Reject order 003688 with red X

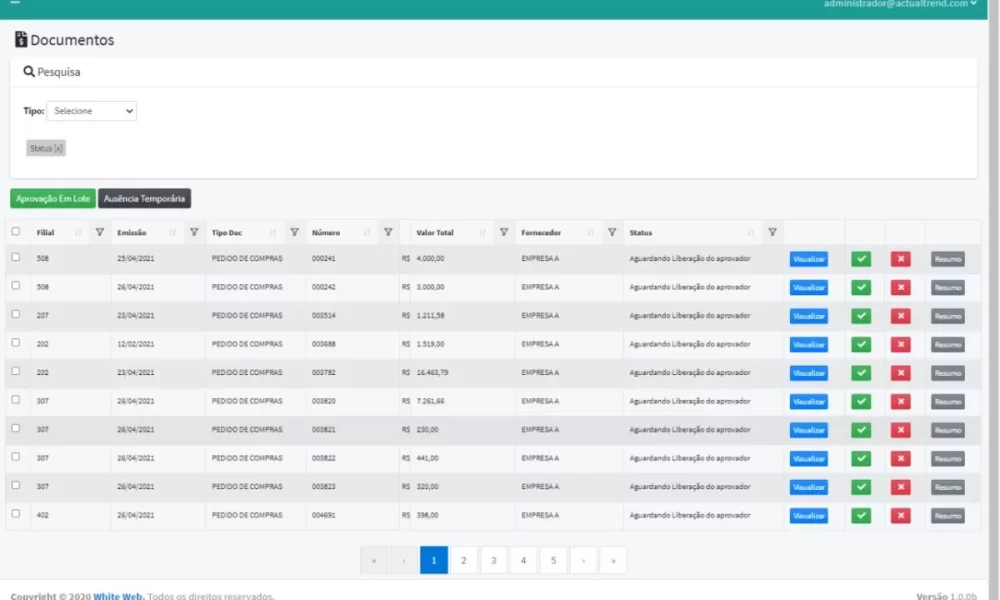coord(901,344)
